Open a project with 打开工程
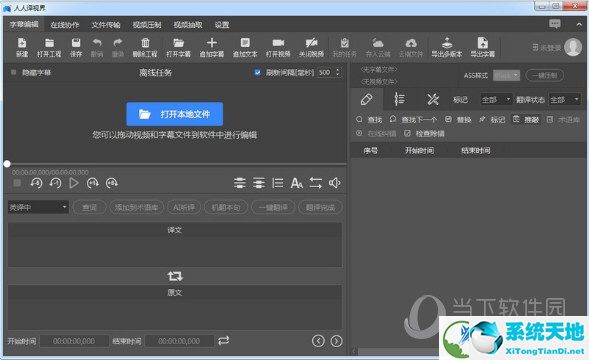The height and width of the screenshot is (360, 589). tap(49, 47)
